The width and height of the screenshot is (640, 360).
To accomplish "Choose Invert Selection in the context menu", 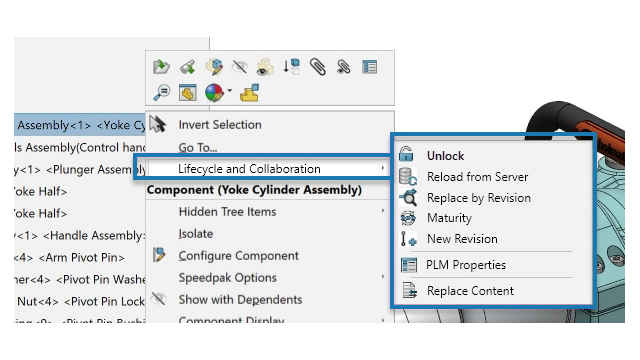I will pyautogui.click(x=220, y=125).
